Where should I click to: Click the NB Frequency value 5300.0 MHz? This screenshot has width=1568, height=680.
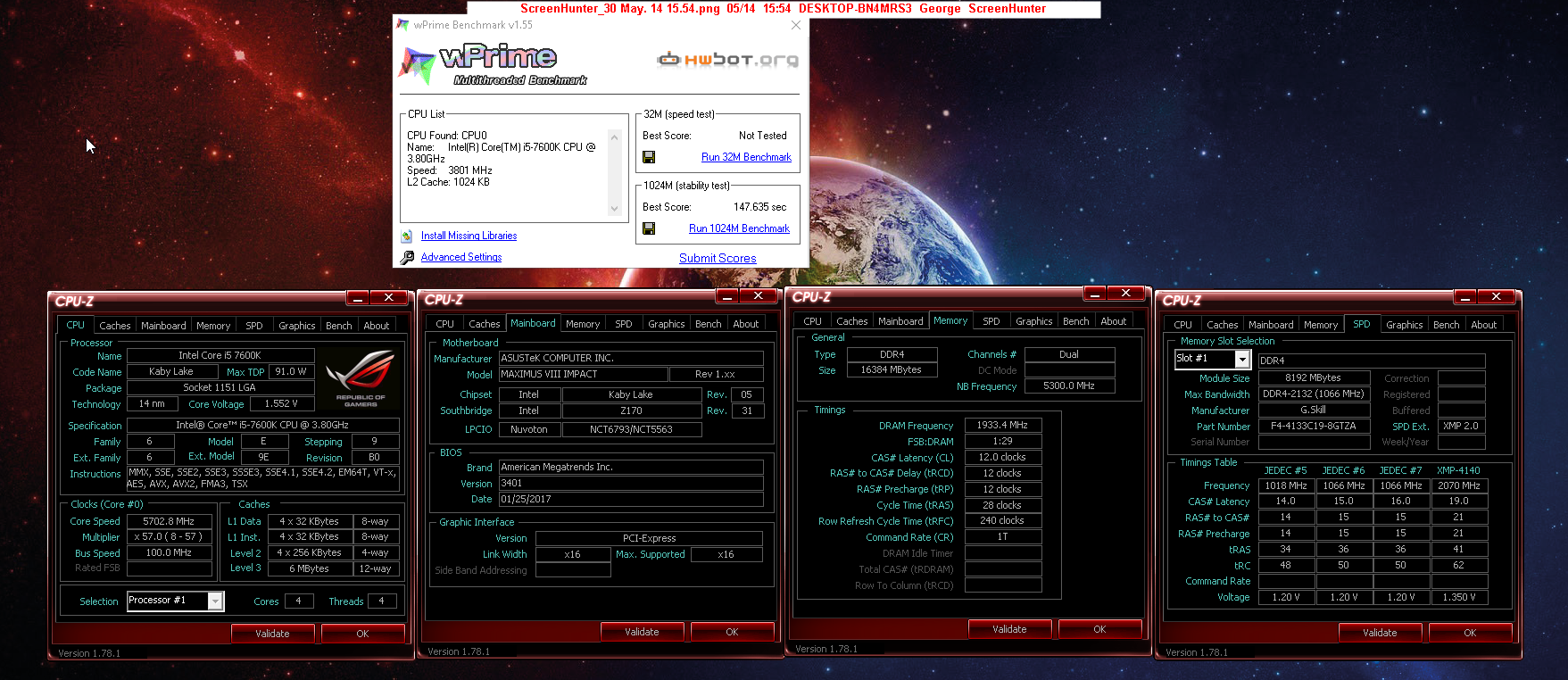[x=1069, y=386]
